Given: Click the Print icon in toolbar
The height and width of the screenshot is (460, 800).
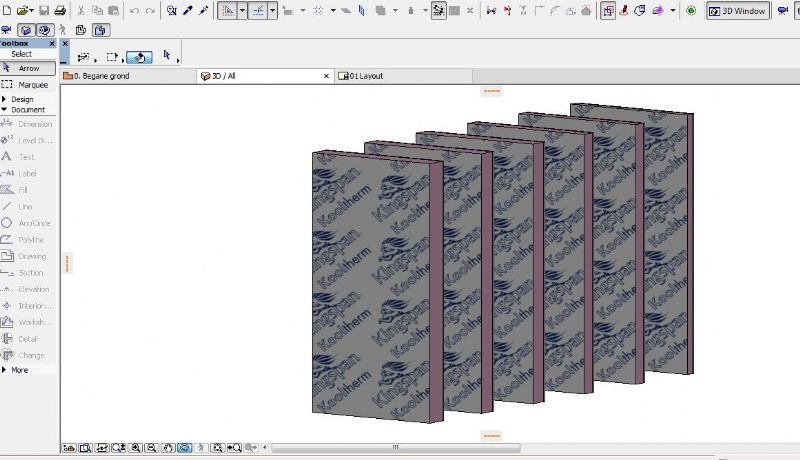Looking at the screenshot, I should click(60, 10).
